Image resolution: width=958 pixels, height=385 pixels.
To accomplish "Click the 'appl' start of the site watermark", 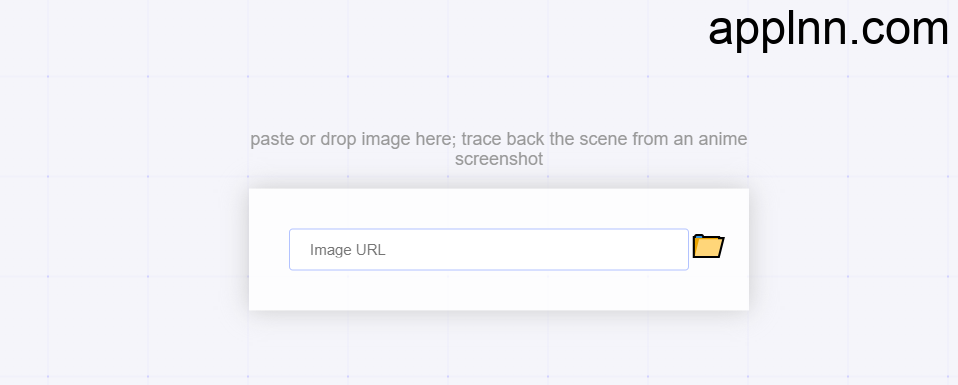I will click(745, 29).
